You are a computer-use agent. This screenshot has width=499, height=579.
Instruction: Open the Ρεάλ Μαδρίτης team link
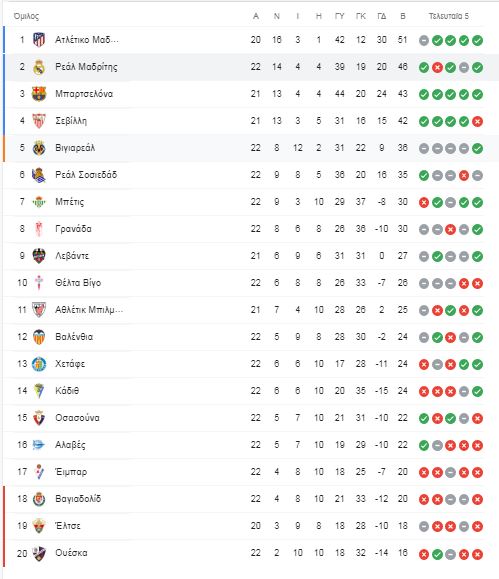coord(86,67)
